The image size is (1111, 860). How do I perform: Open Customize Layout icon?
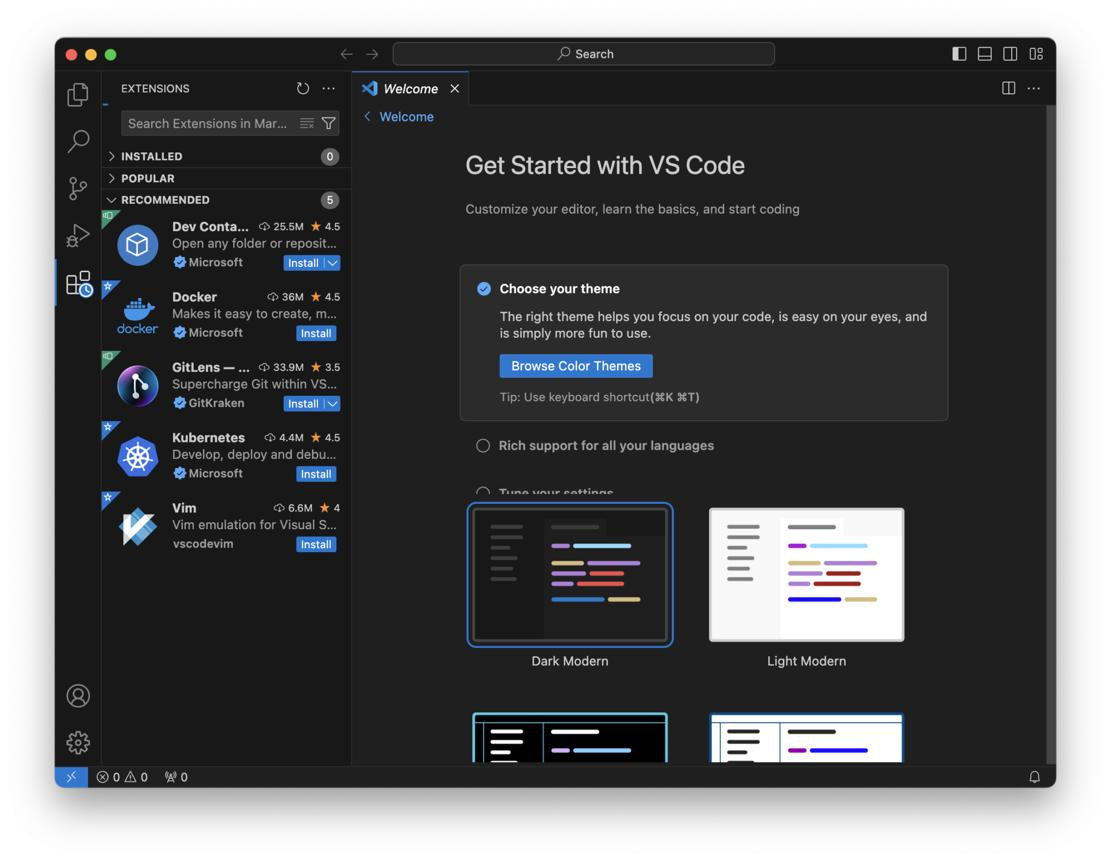click(1036, 54)
